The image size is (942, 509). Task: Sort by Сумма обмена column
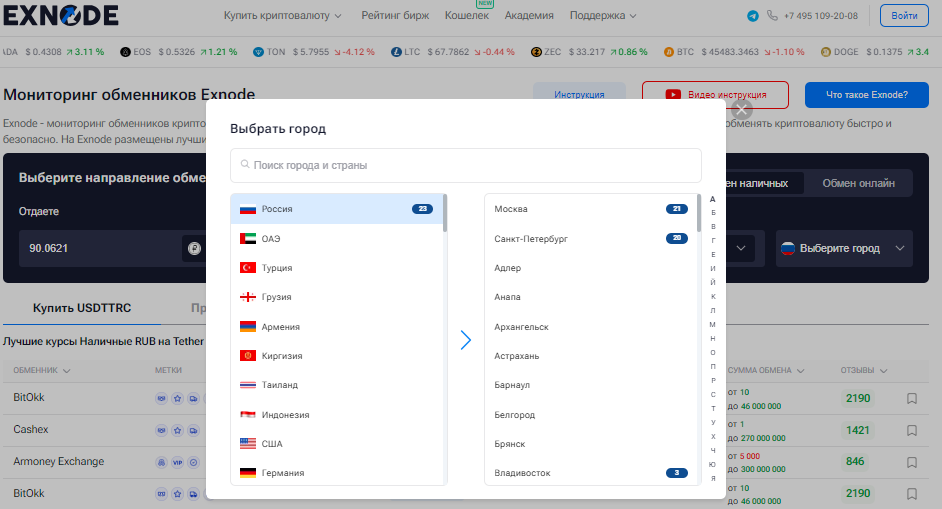point(765,370)
